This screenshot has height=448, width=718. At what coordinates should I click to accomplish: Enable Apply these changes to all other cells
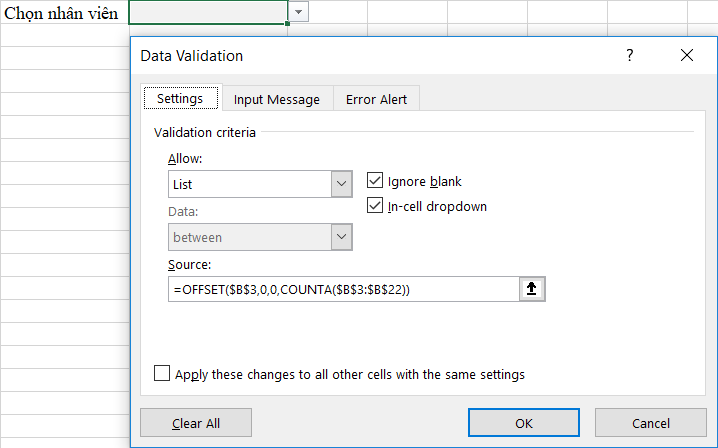click(x=162, y=373)
